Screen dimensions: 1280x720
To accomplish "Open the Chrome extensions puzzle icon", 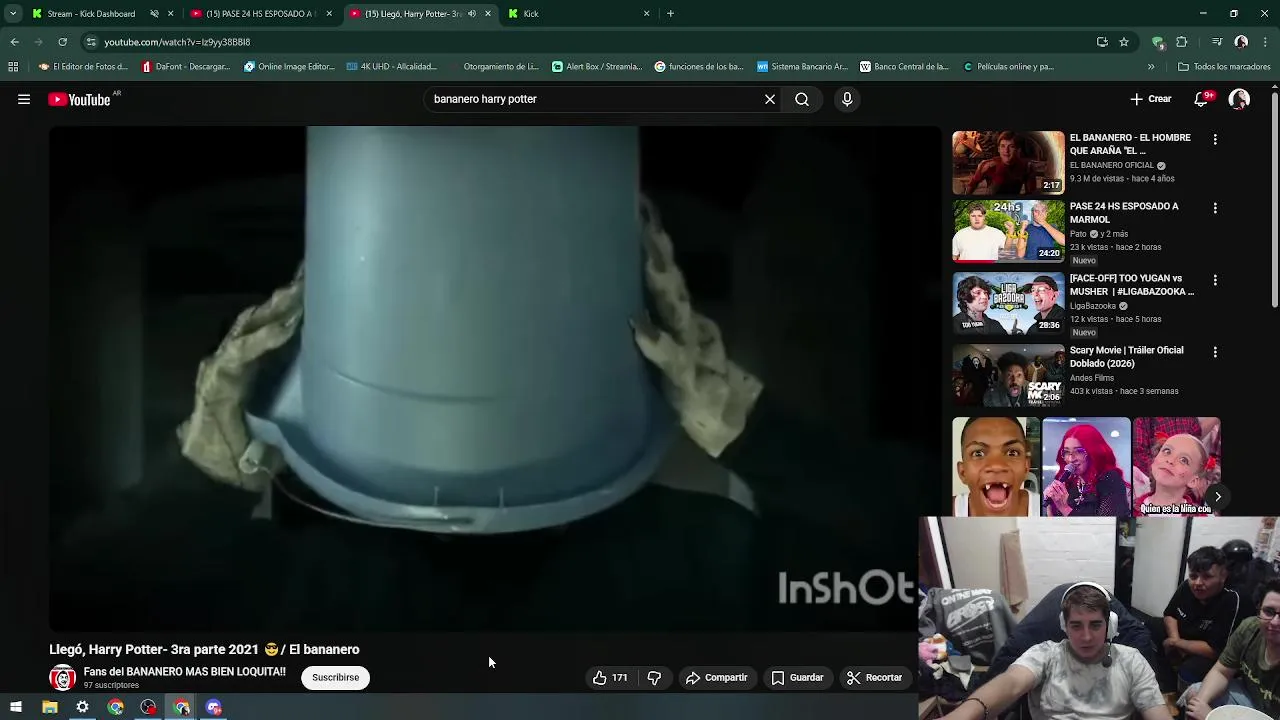I will point(1181,42).
